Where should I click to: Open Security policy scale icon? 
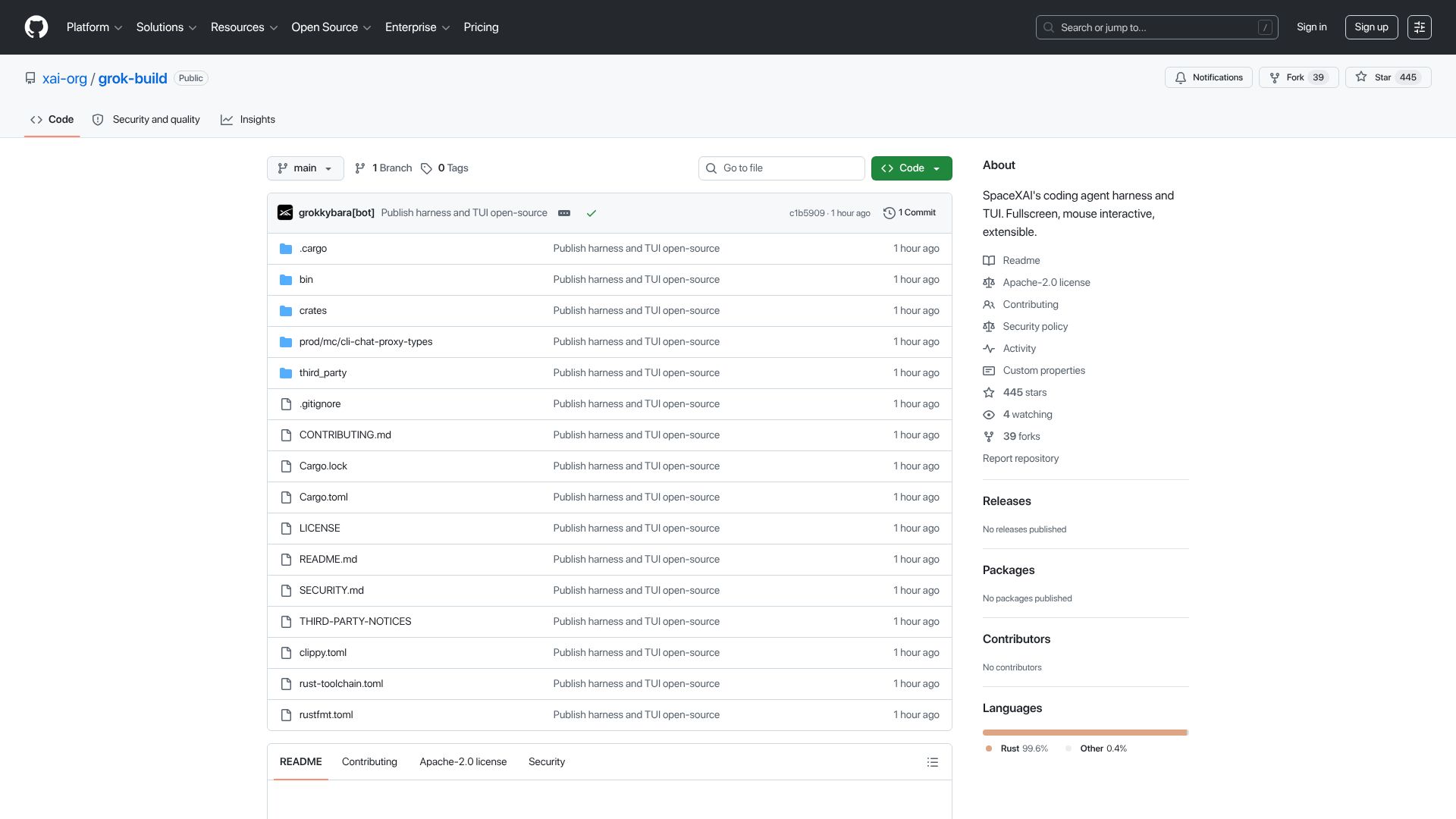tap(989, 327)
